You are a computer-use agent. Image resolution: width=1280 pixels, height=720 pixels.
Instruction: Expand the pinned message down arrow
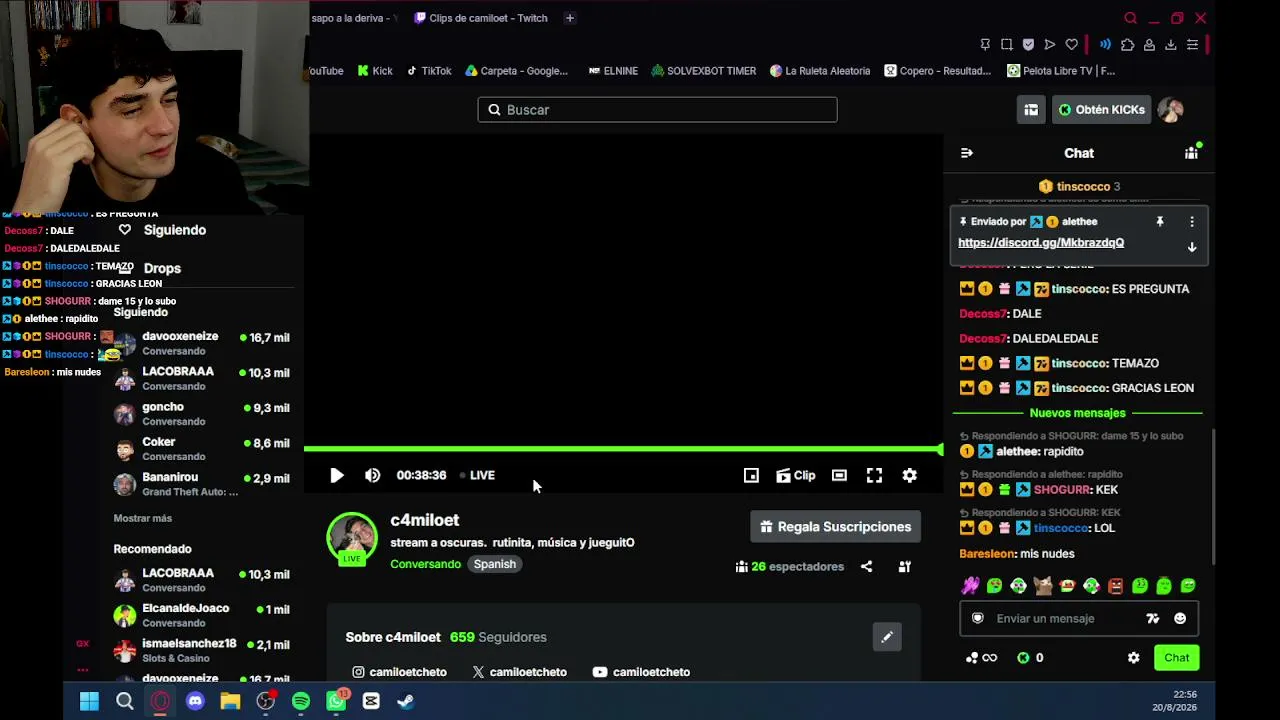click(1192, 247)
